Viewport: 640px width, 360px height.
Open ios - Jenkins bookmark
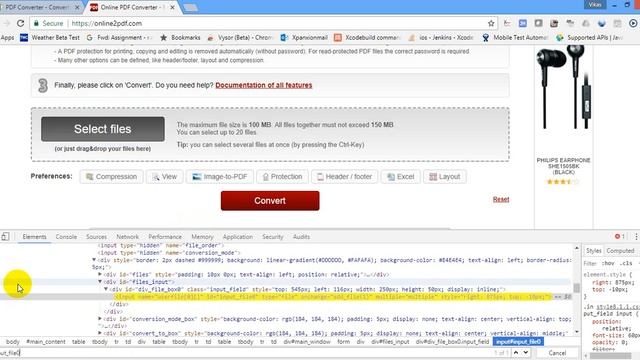pyautogui.click(x=441, y=38)
